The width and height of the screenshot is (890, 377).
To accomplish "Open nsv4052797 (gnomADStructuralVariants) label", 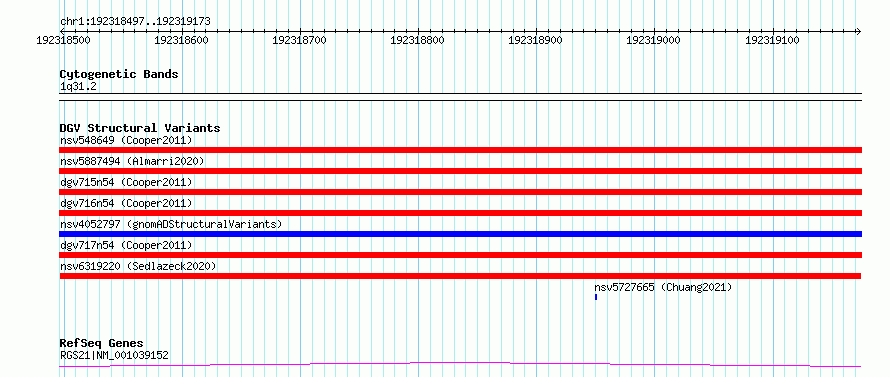I will 171,224.
